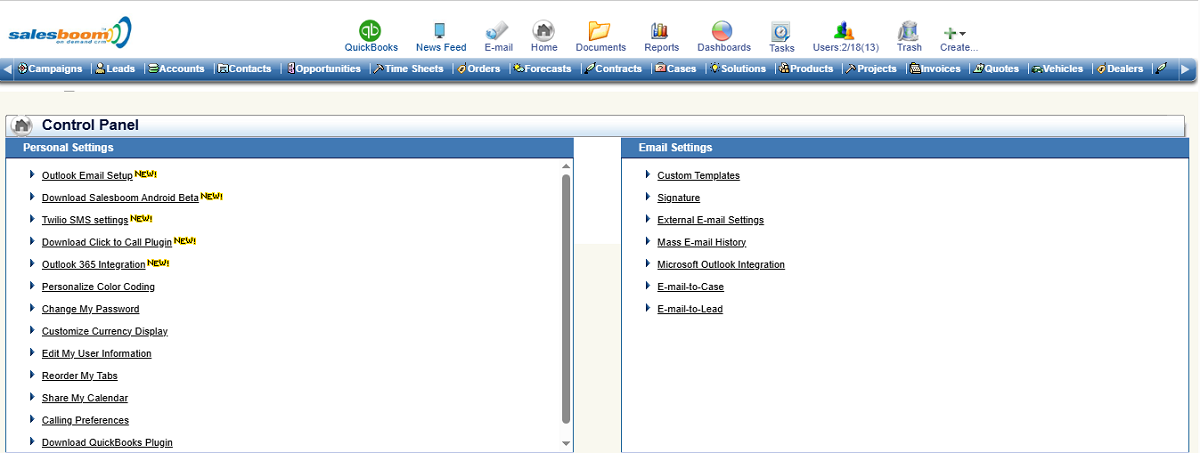
Task: Open Outlook Email Setup link
Action: (87, 176)
